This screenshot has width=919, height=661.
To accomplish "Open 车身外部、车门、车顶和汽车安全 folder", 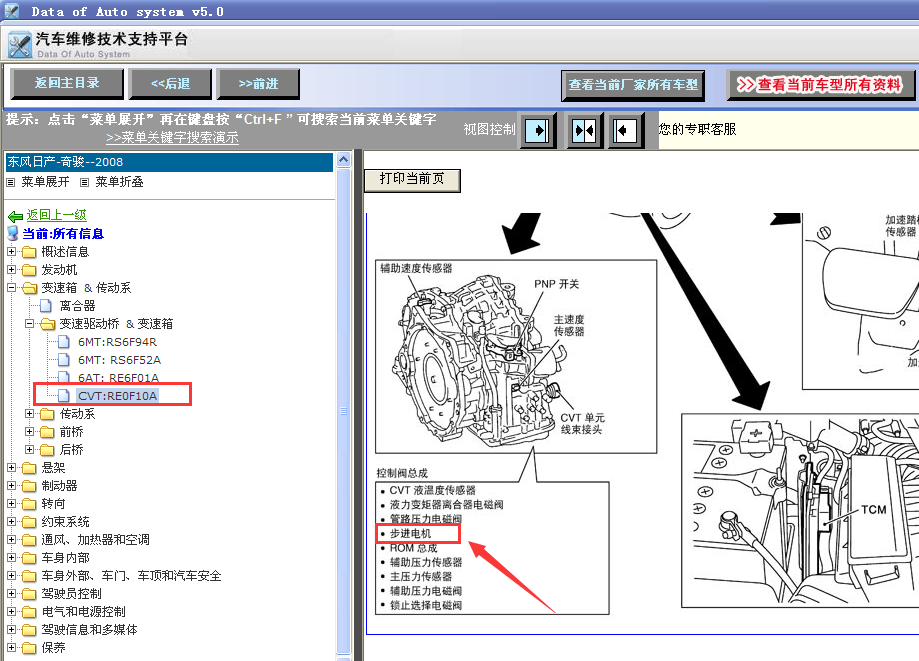I will [x=131, y=576].
